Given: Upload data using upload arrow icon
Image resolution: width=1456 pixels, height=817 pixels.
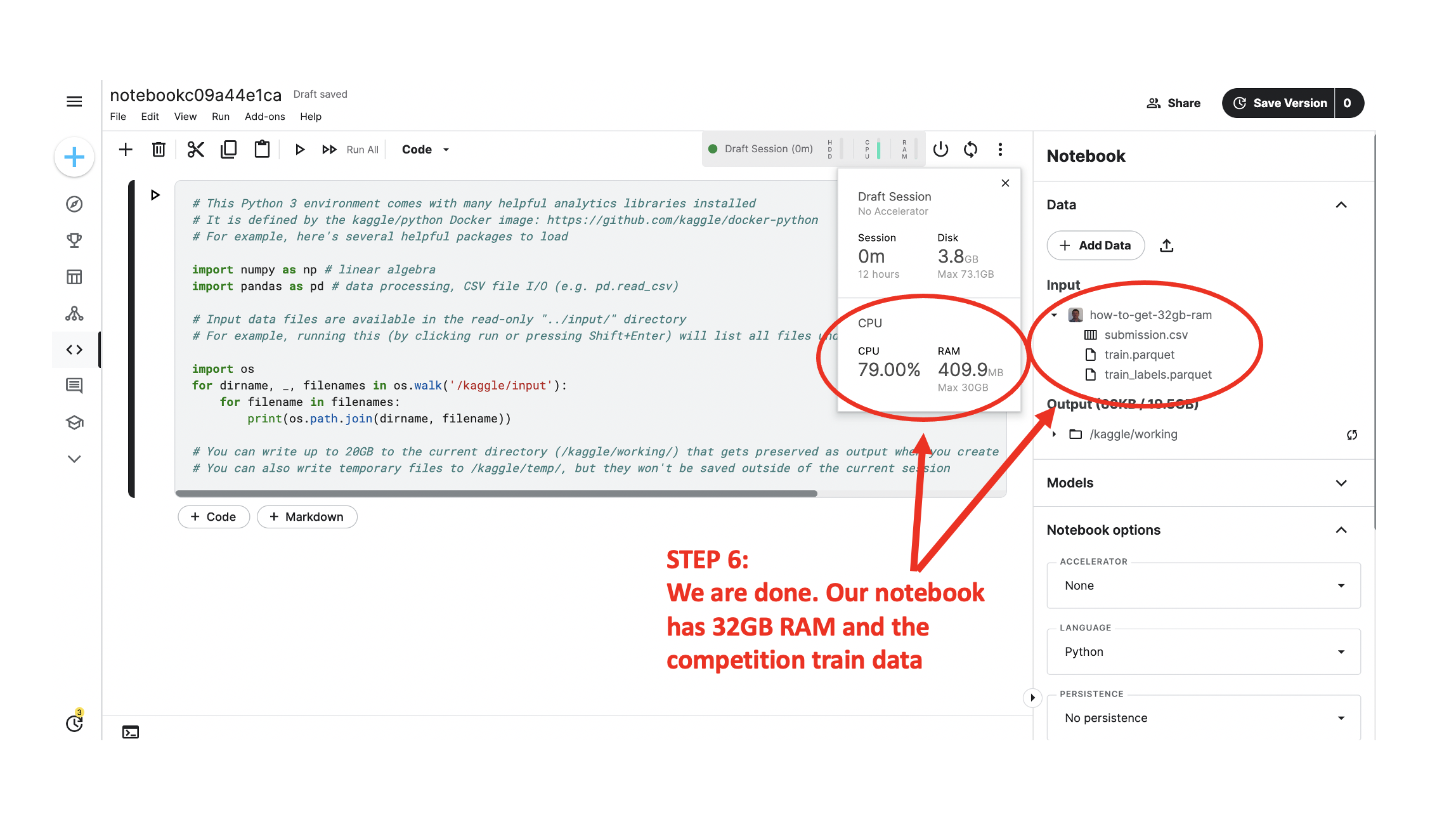Looking at the screenshot, I should click(x=1166, y=245).
